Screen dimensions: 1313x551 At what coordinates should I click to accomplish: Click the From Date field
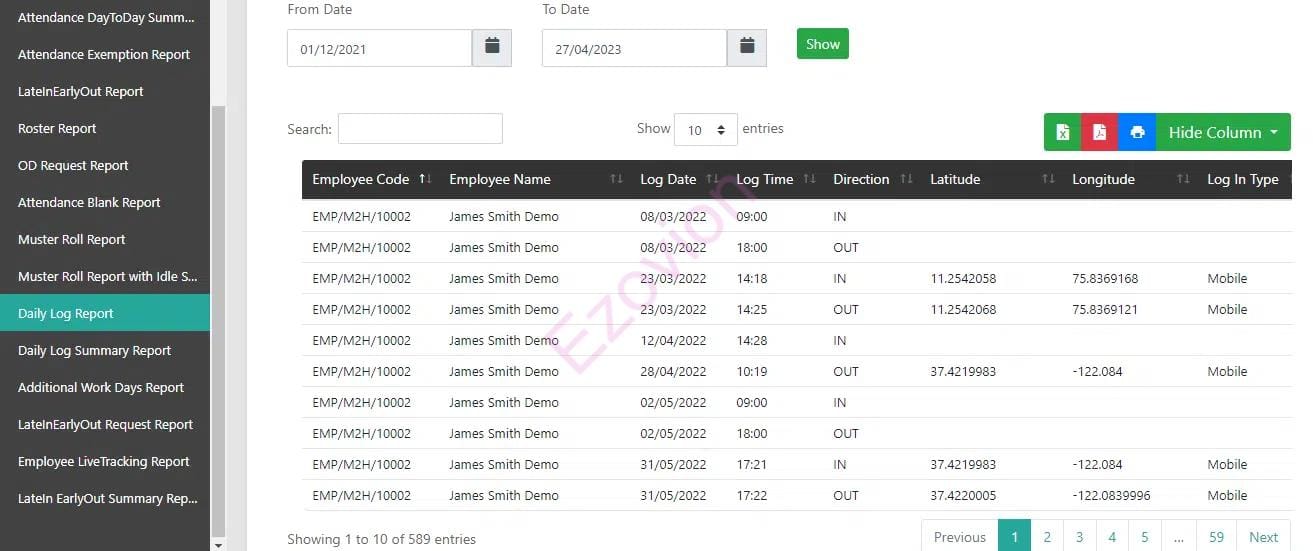(379, 48)
